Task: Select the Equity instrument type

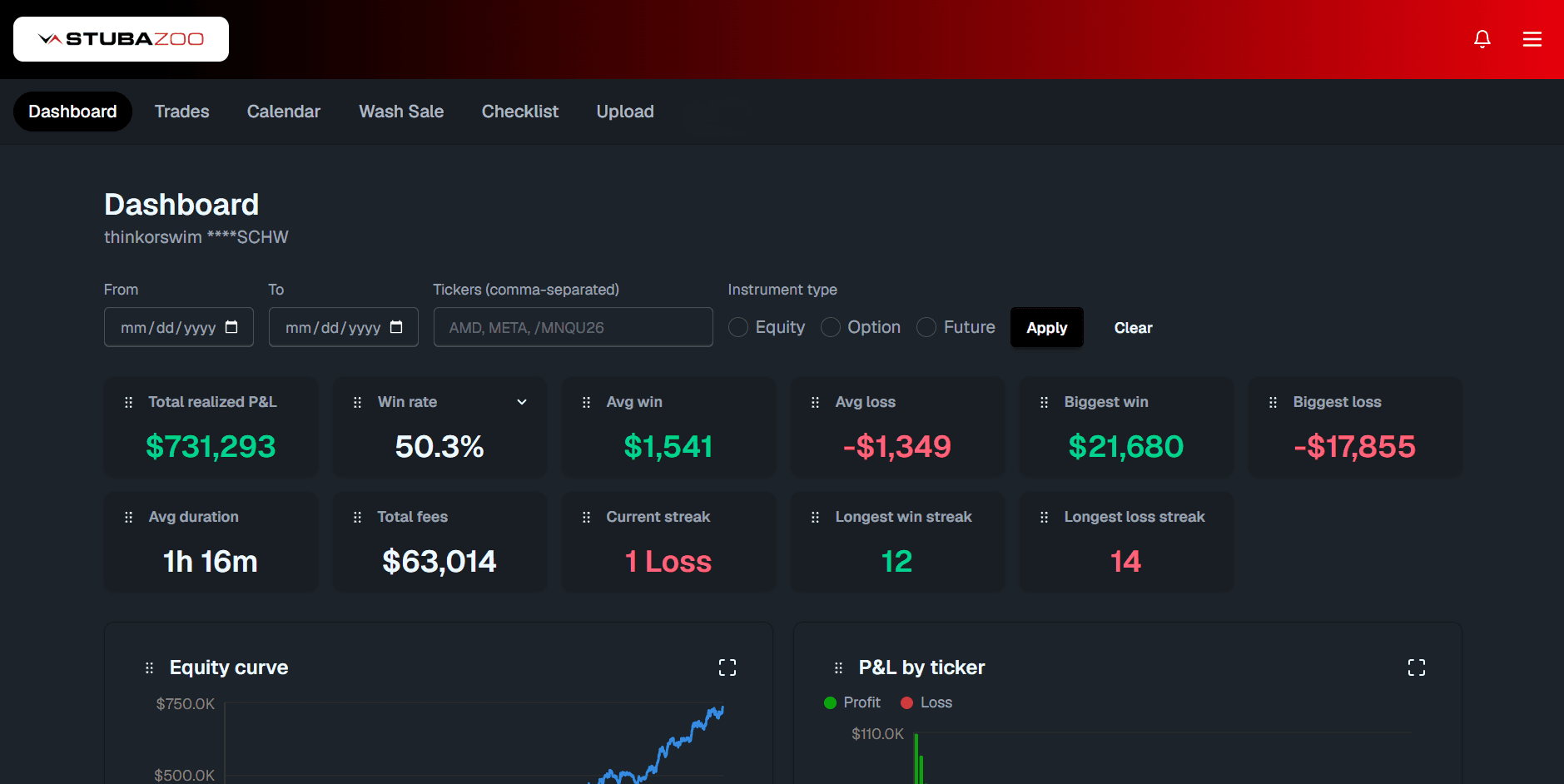Action: (x=738, y=327)
